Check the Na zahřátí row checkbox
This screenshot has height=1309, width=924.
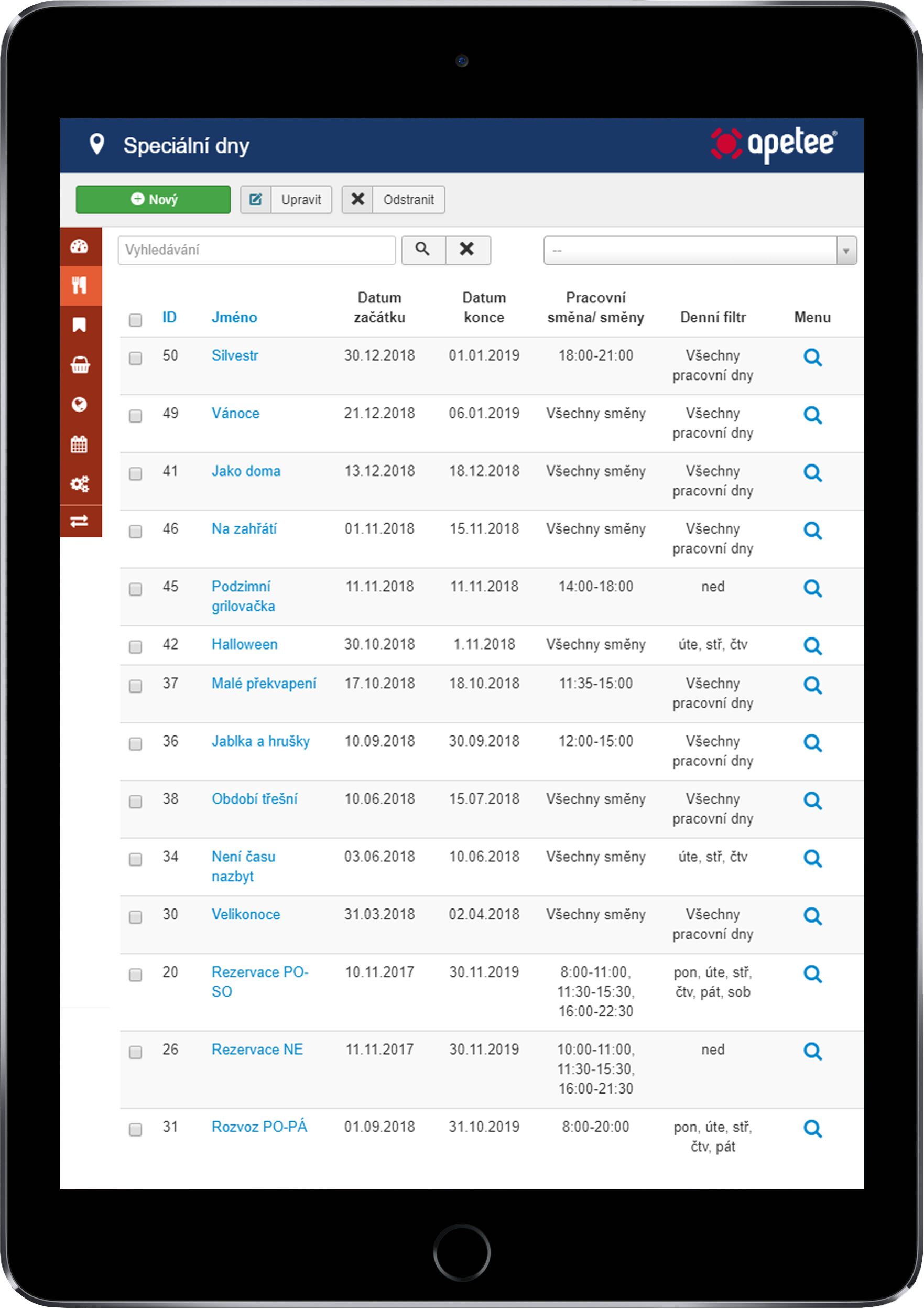click(x=135, y=532)
